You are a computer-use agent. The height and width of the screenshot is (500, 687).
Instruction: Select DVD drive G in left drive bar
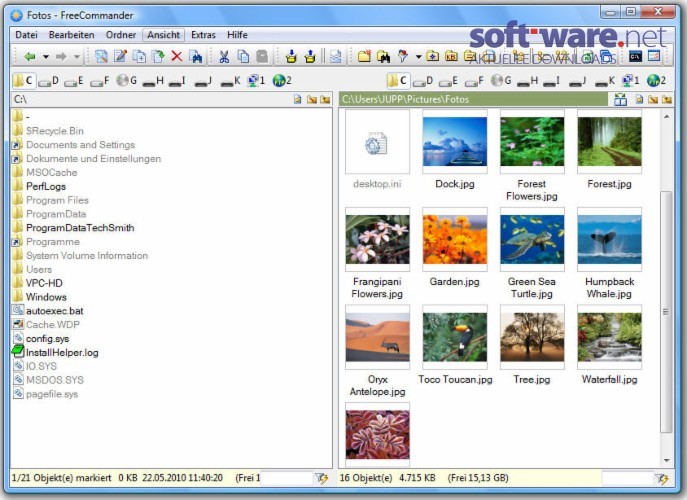[127, 81]
